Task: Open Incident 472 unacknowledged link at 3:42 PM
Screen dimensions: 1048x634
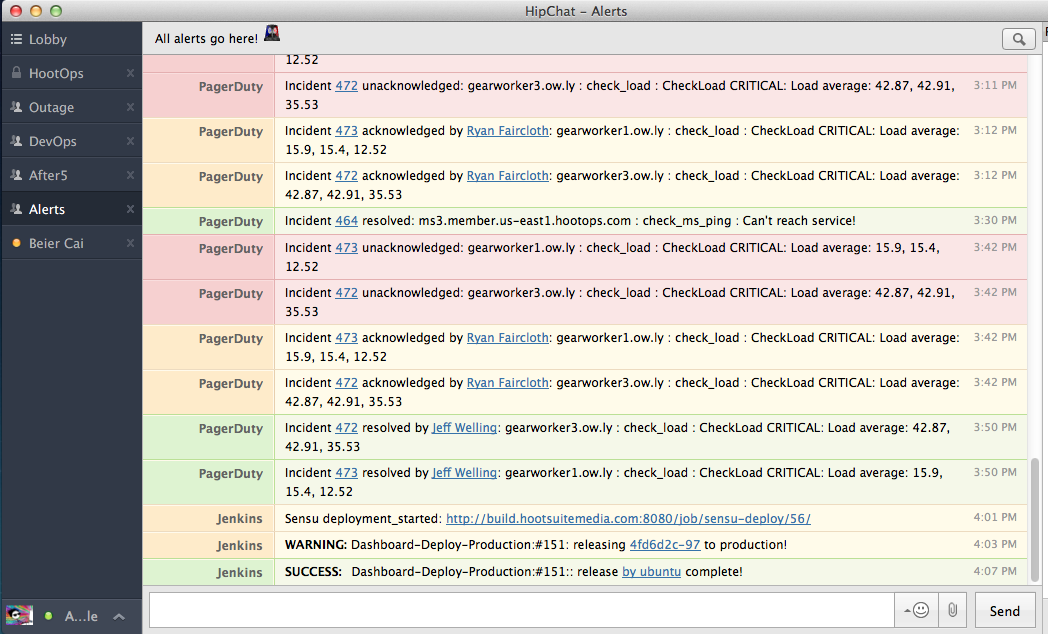Action: point(346,293)
